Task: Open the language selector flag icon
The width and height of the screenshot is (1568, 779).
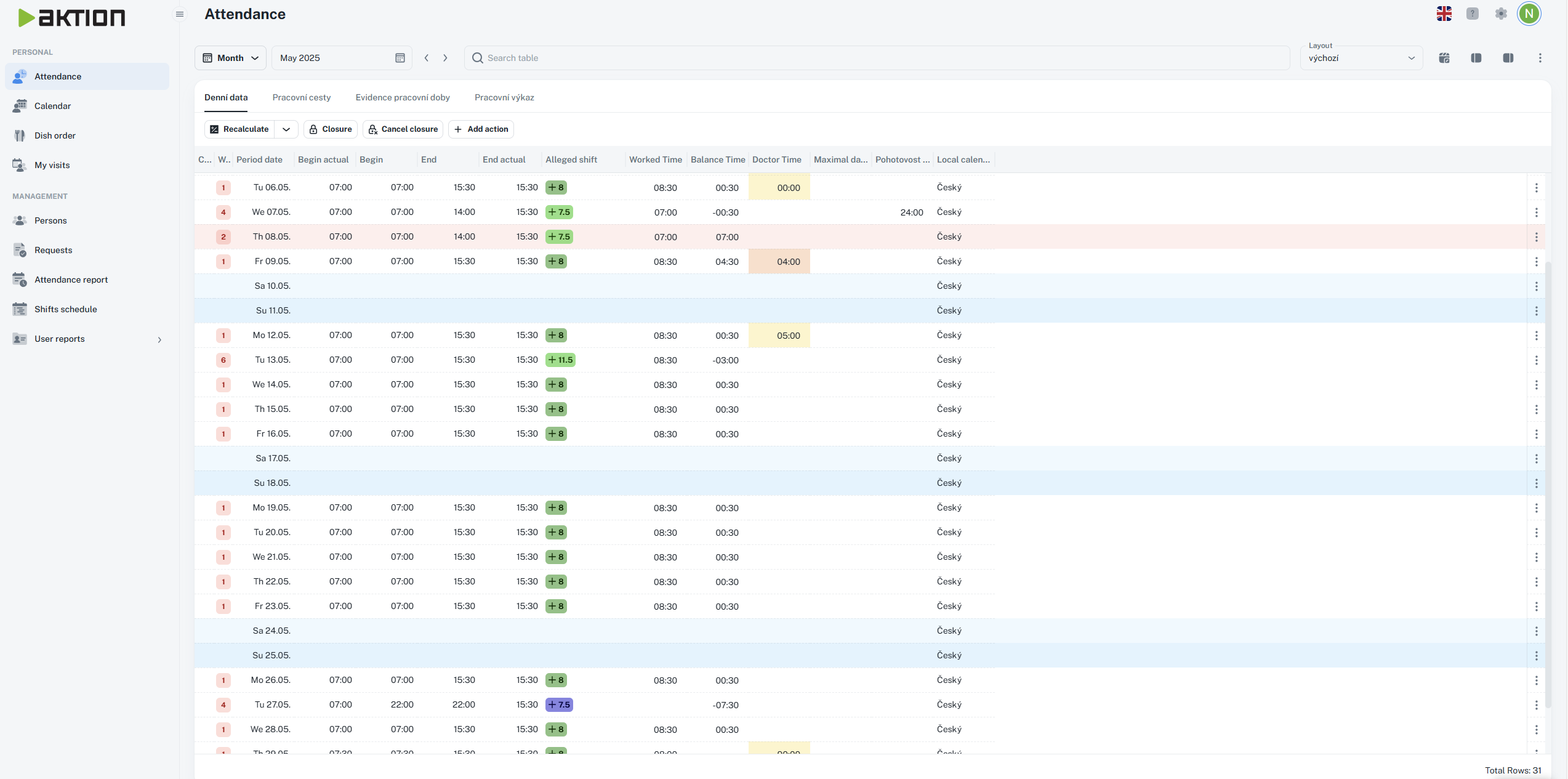Action: tap(1444, 14)
